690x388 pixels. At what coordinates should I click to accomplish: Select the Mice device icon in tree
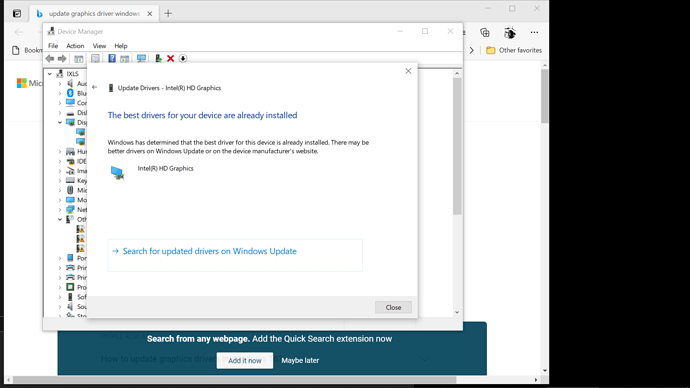coord(70,190)
